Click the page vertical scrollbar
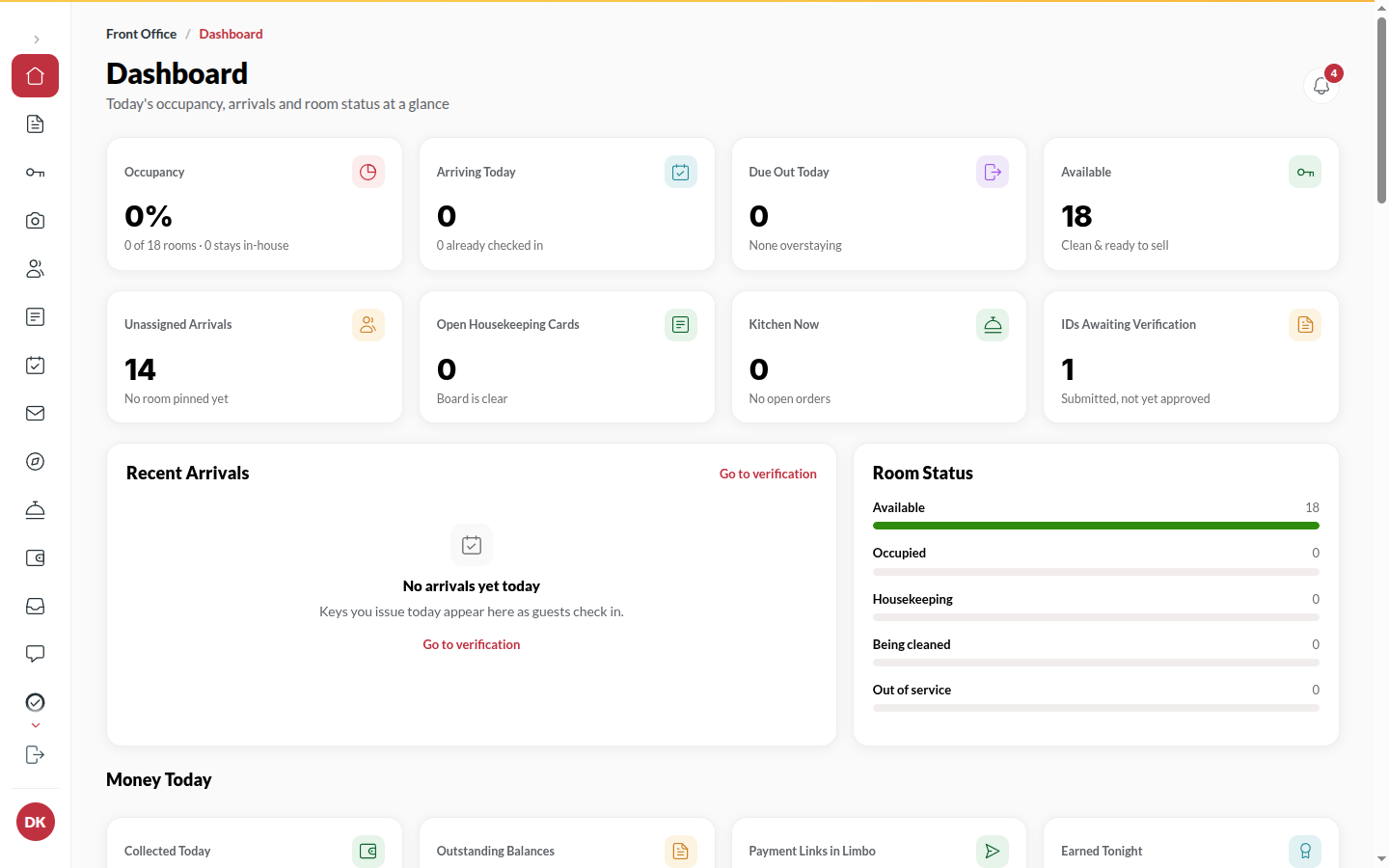Screen dimensions: 1389x868 (x=1381, y=110)
